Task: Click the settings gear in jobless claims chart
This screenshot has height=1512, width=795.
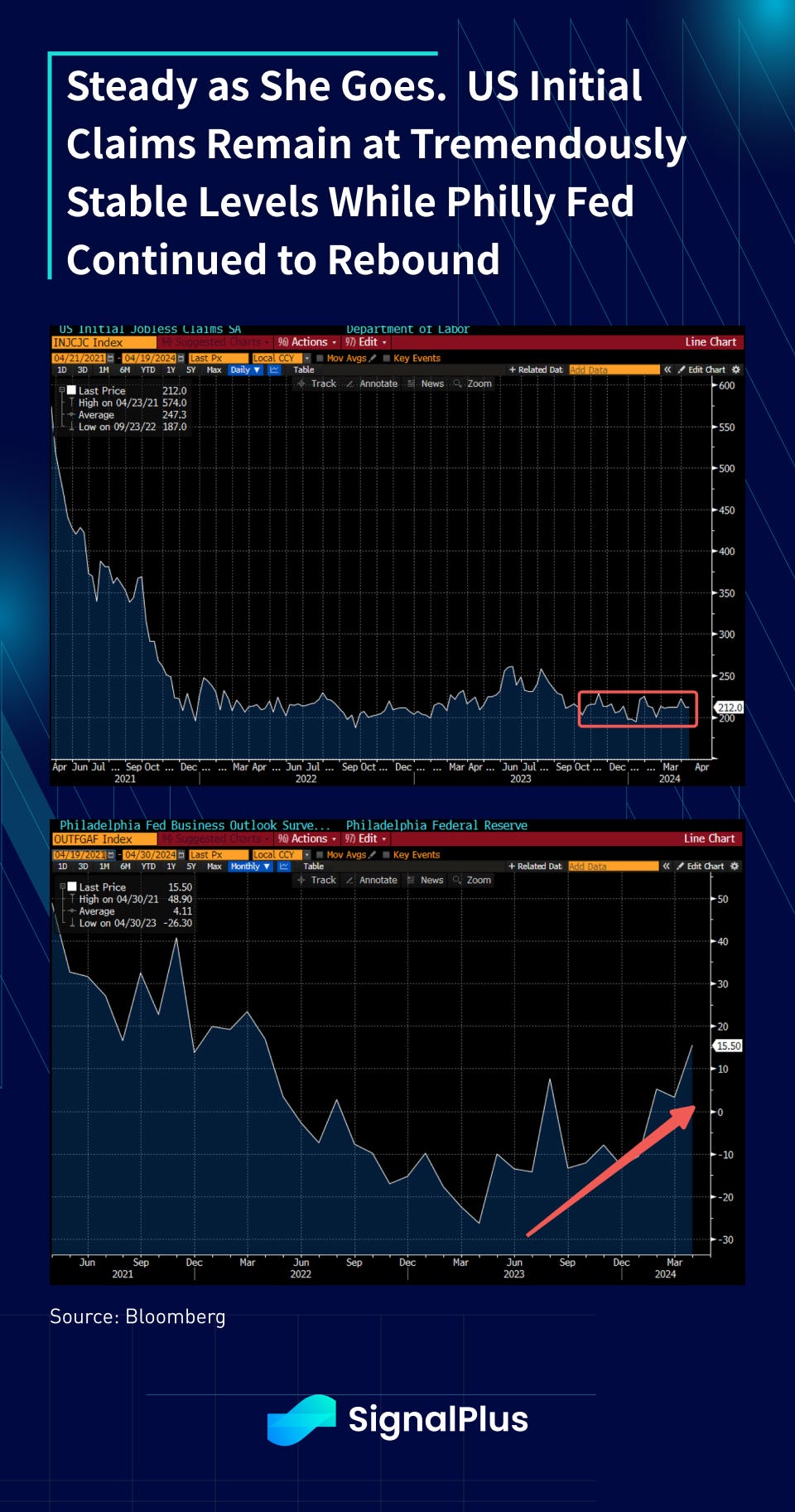Action: pos(735,370)
